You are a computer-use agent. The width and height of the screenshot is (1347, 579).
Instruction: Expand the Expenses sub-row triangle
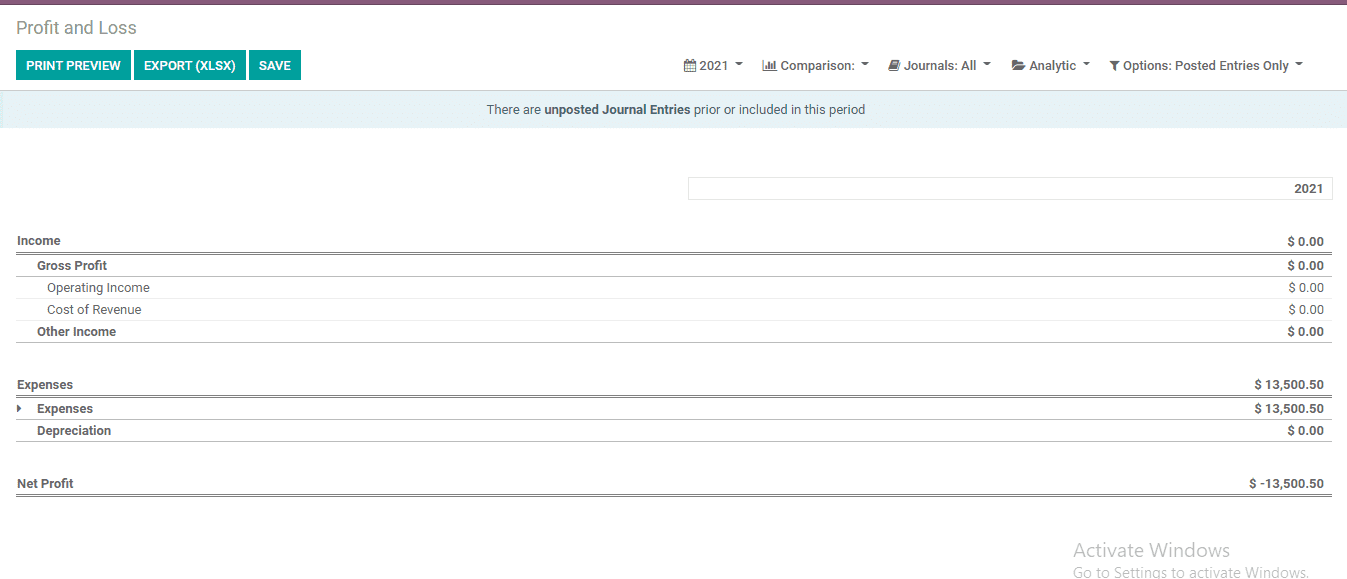[x=20, y=408]
